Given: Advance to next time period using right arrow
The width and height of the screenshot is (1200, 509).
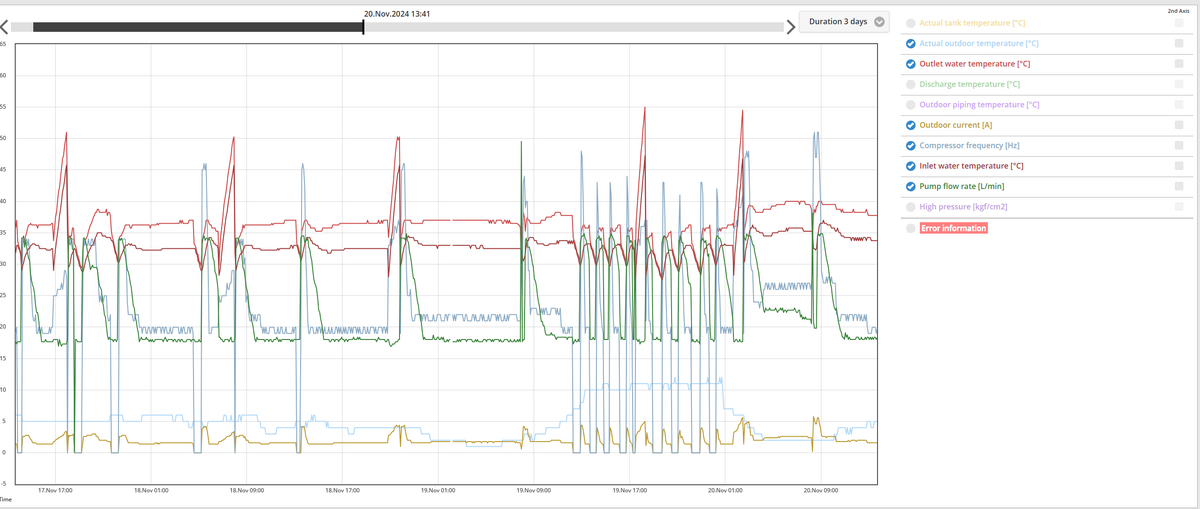Looking at the screenshot, I should (791, 27).
